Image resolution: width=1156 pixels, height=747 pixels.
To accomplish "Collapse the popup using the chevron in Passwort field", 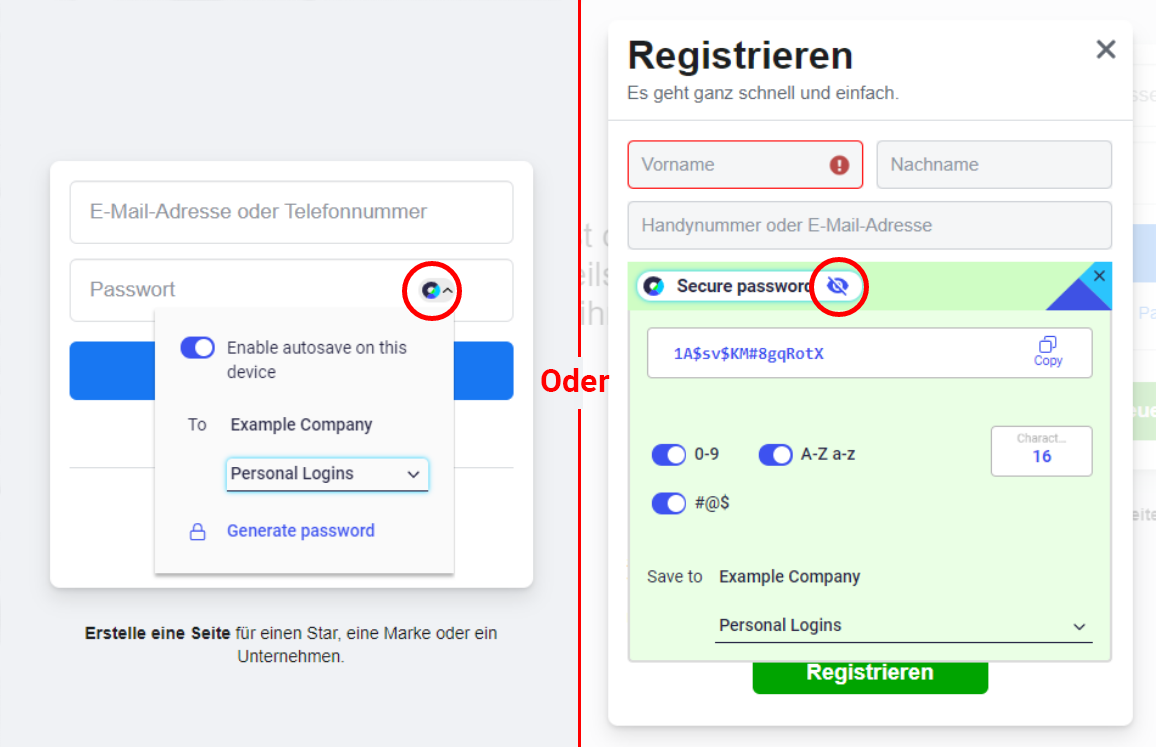I will (x=448, y=291).
